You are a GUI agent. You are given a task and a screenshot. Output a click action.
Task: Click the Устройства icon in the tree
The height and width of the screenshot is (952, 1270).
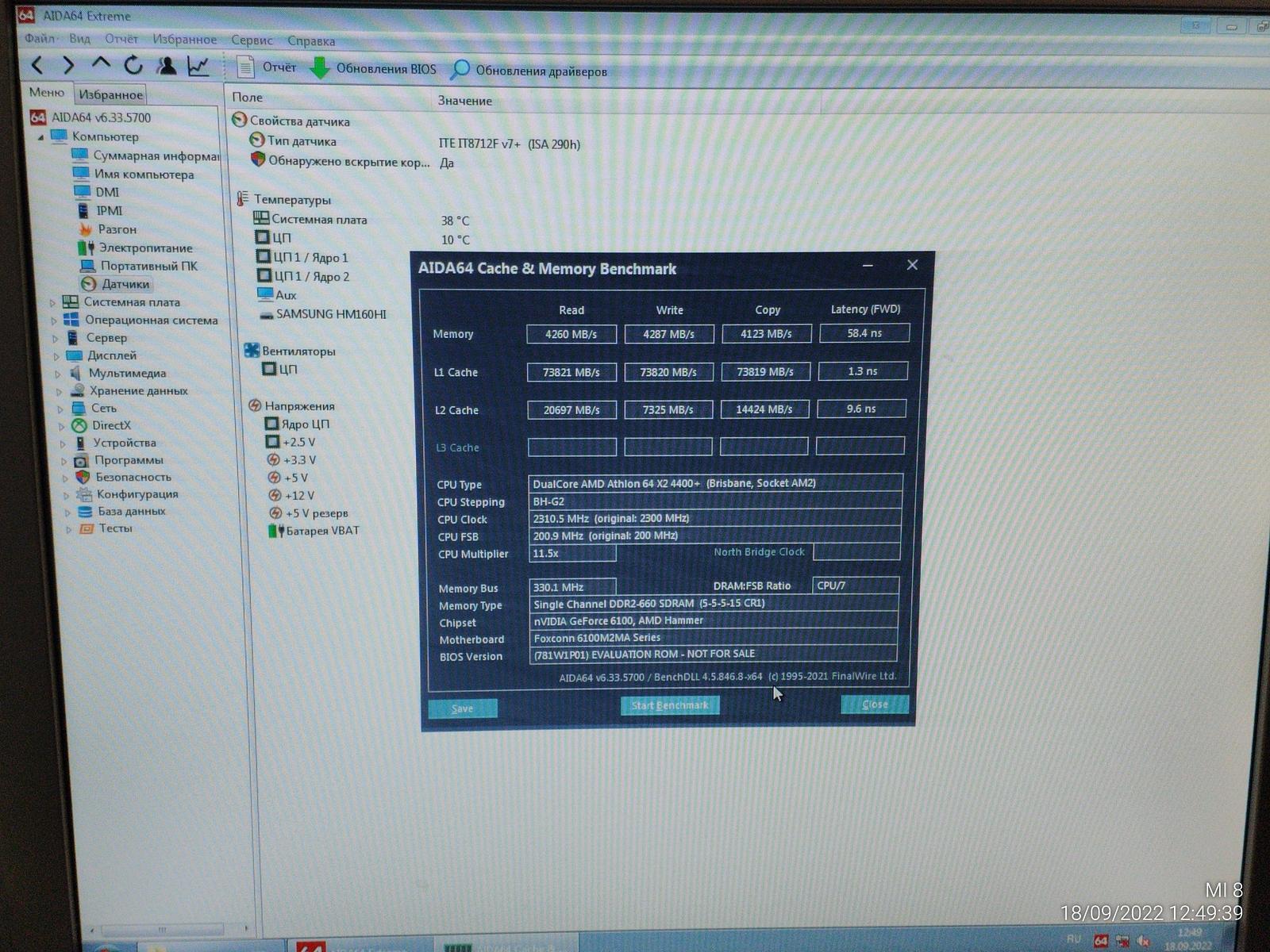(x=80, y=443)
